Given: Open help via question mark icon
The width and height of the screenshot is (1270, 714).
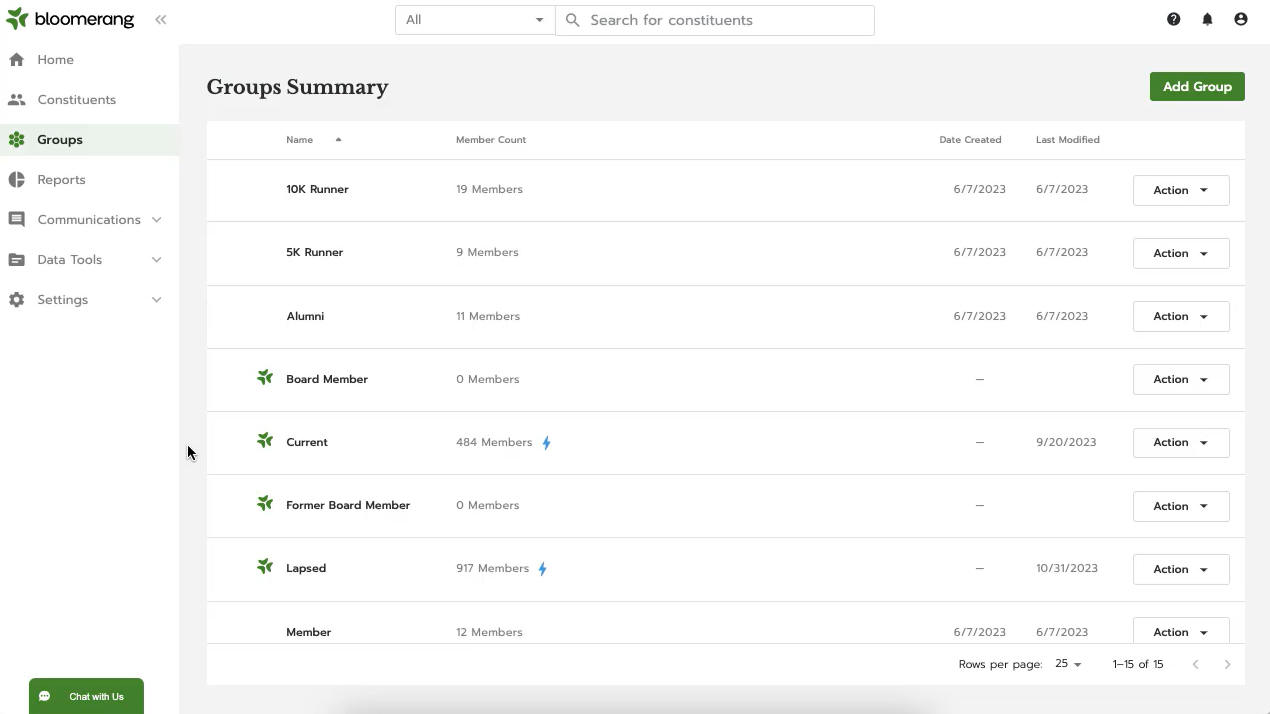Looking at the screenshot, I should 1174,19.
